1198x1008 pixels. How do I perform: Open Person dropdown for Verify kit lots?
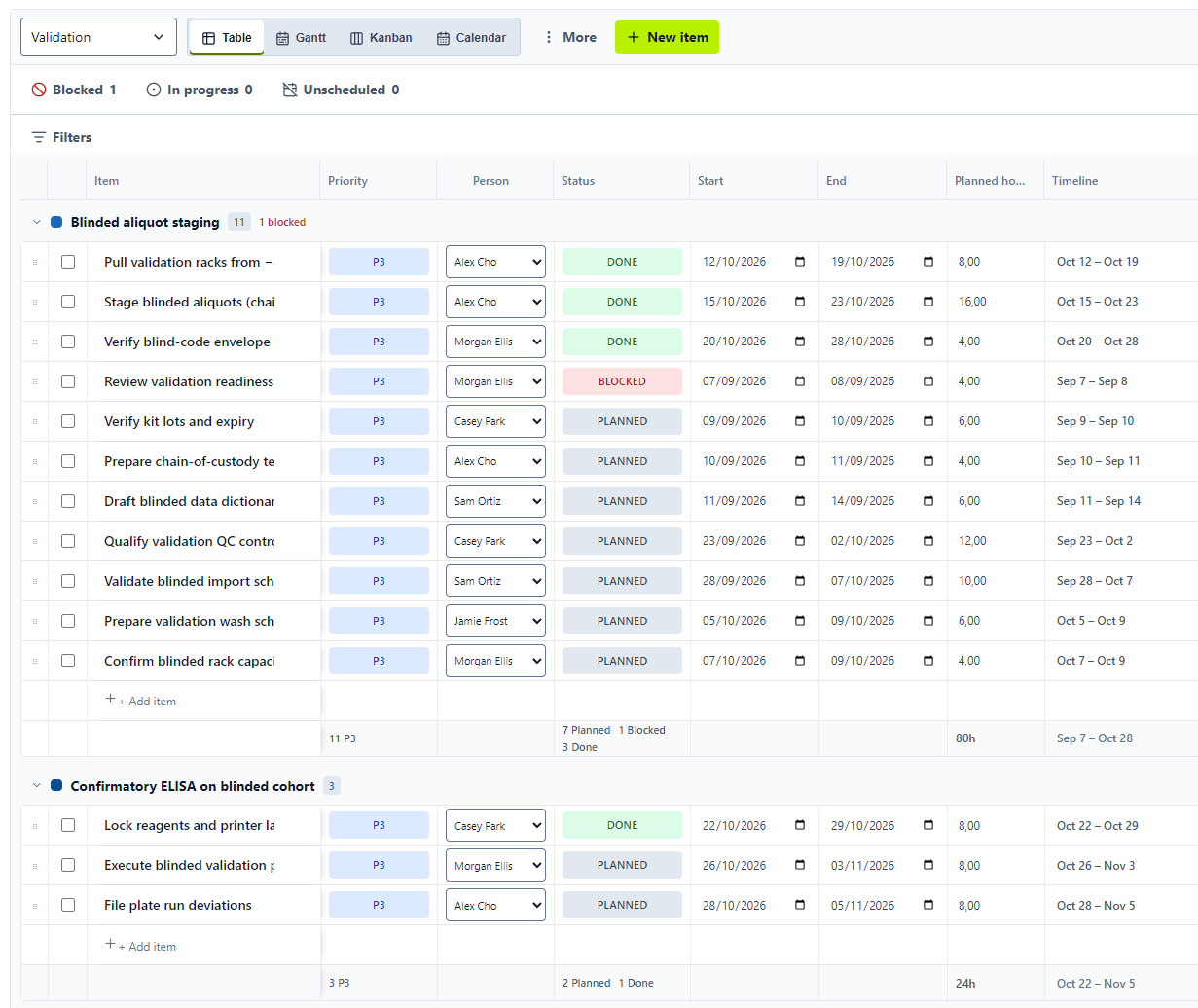495,421
